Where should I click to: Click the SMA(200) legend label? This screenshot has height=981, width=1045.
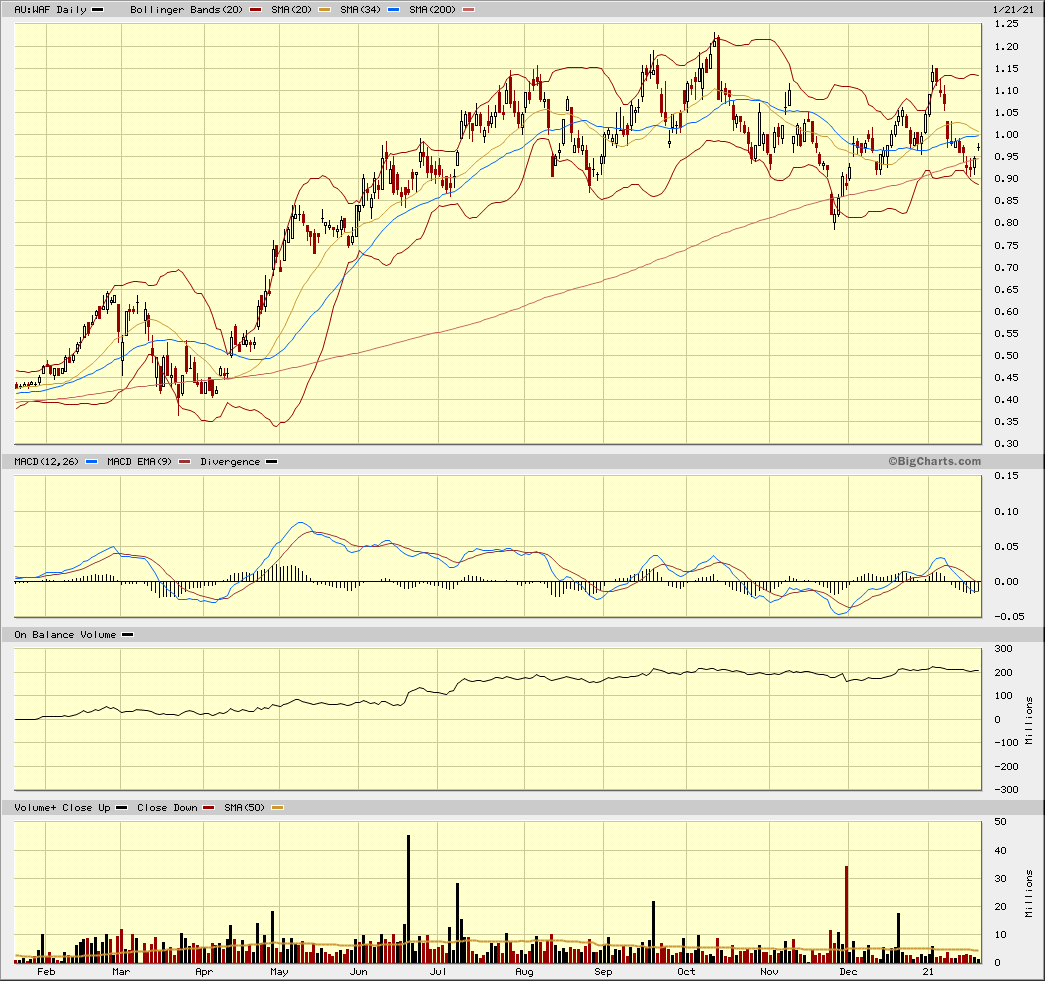[x=433, y=10]
